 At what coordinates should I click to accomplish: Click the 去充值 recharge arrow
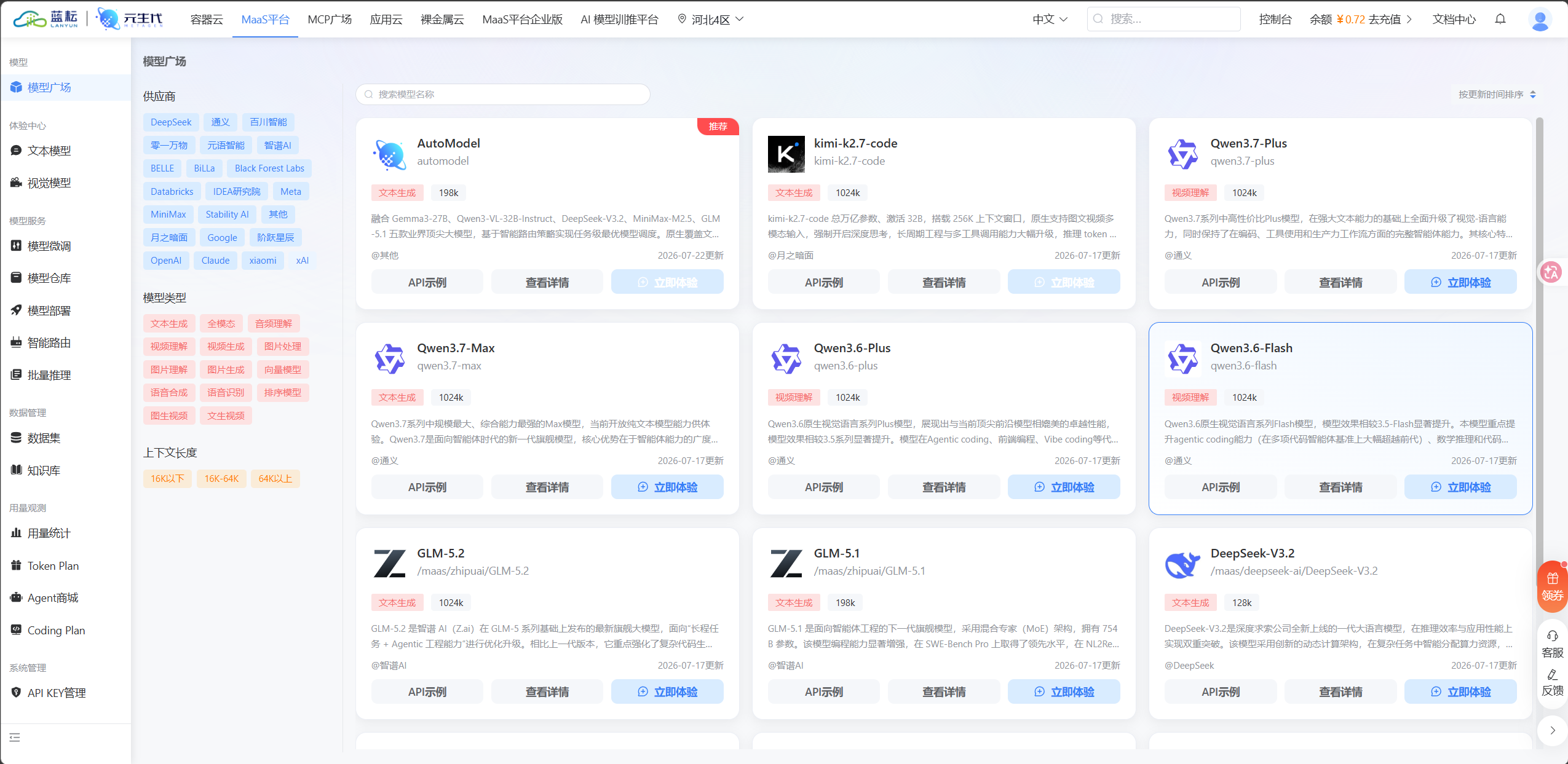coord(1409,19)
